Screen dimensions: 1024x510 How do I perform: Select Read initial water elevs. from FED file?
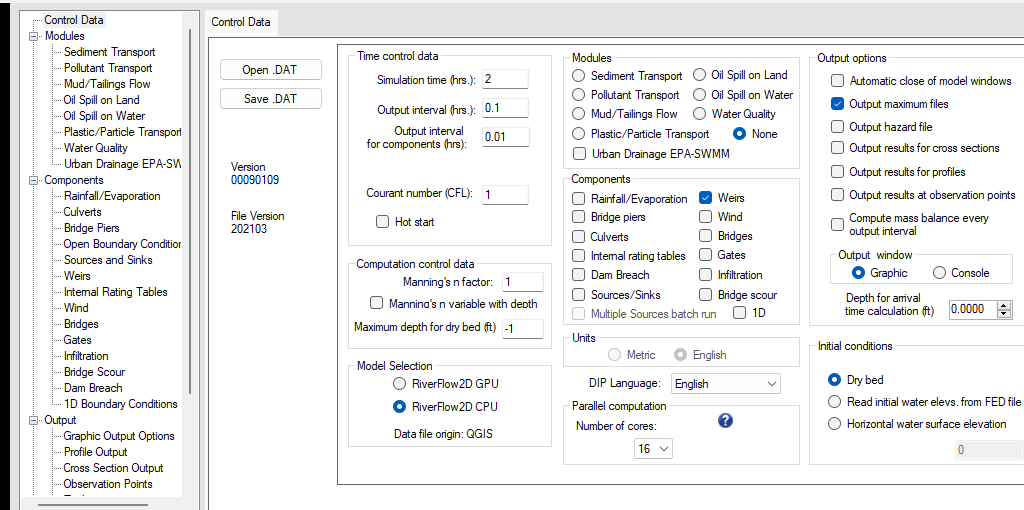click(x=834, y=401)
